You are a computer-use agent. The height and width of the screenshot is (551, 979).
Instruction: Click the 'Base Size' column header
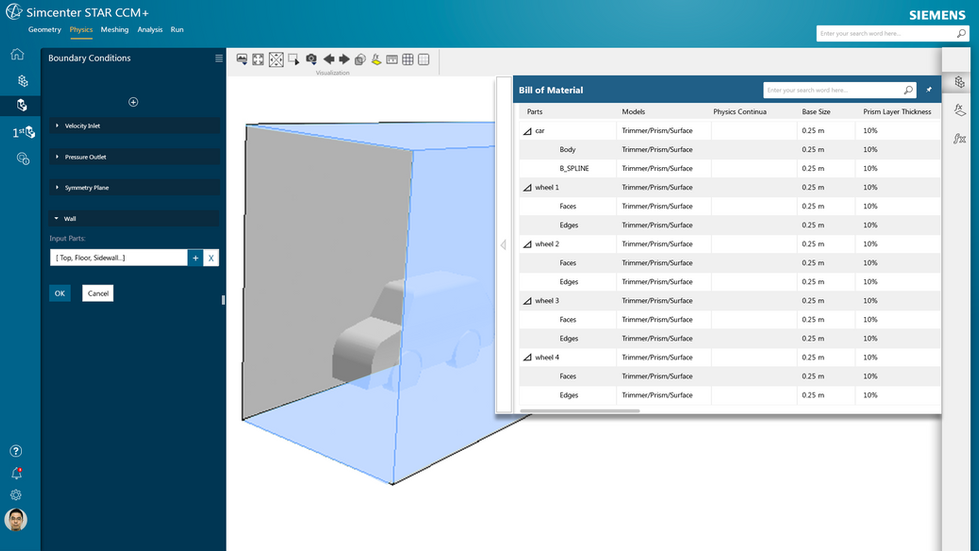(x=816, y=112)
